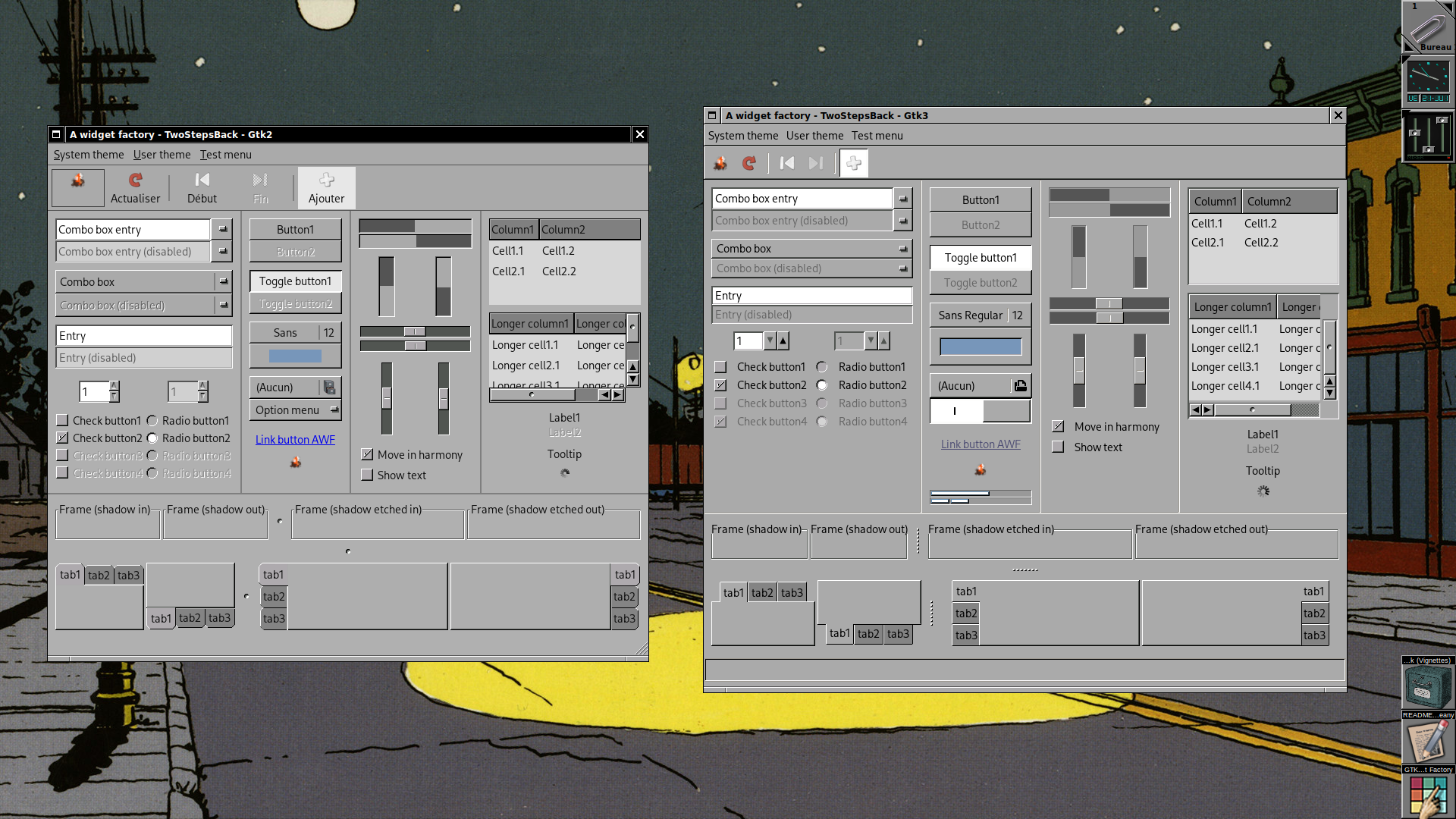Decrease Gtk3 spin button value with down arrow
This screenshot has width=1456, height=819.
pyautogui.click(x=770, y=341)
